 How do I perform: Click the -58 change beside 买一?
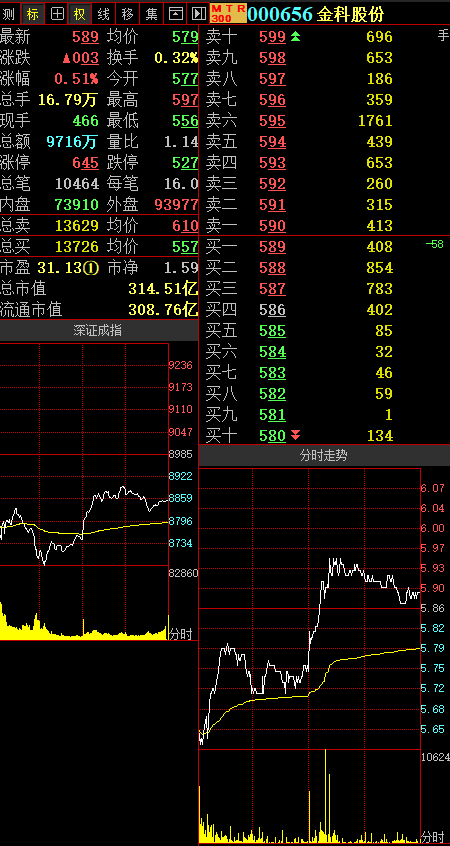click(x=434, y=244)
